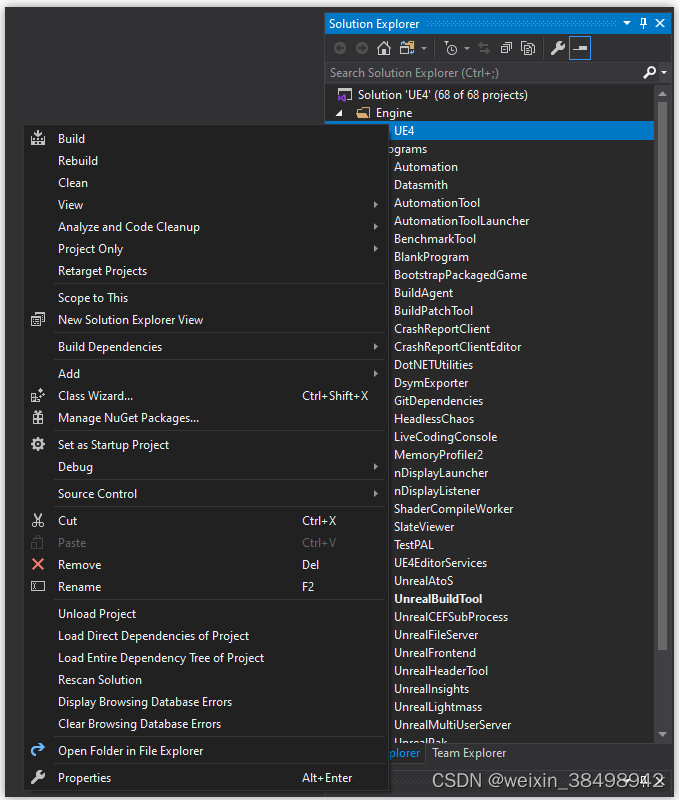This screenshot has width=679, height=800.
Task: Open Properties at menu bottom
Action: click(206, 778)
